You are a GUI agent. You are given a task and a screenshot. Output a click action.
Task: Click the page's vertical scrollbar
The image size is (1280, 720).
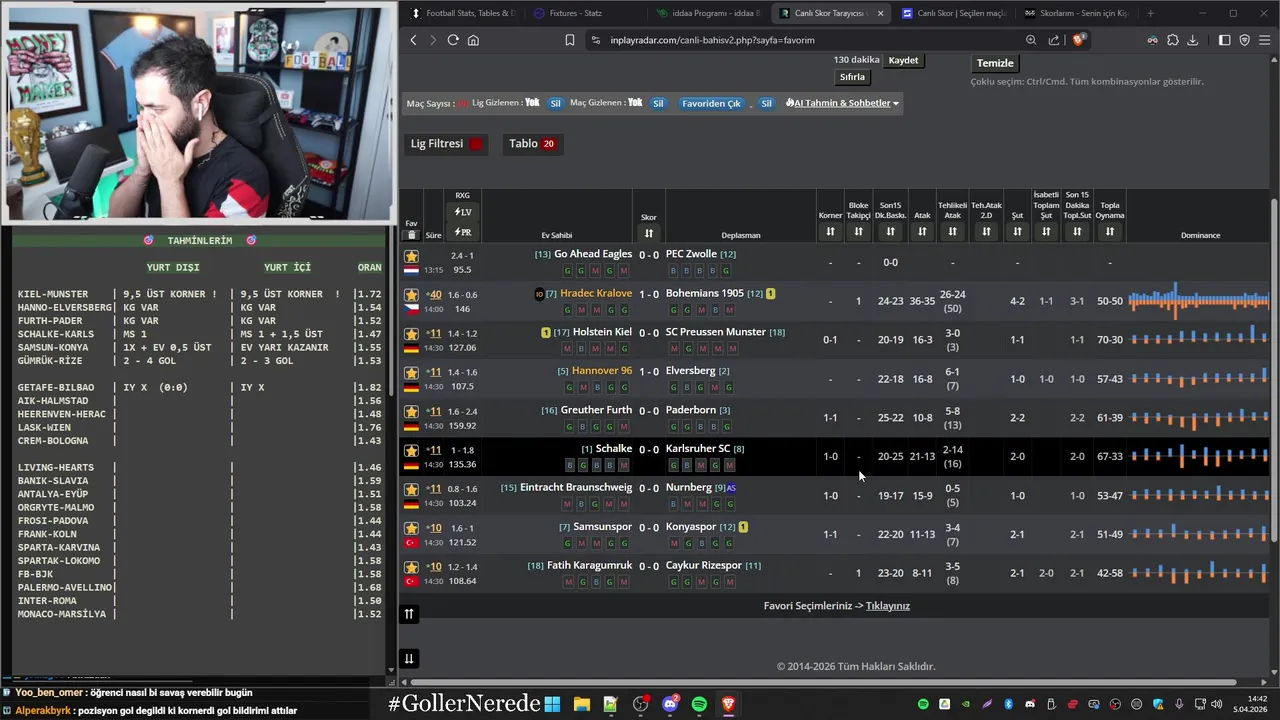click(x=1273, y=370)
